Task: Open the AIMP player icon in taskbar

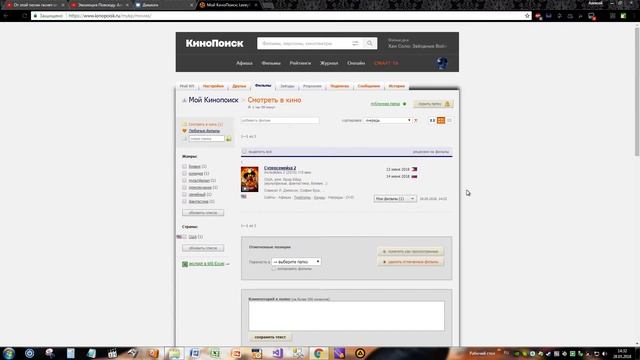Action: (x=360, y=353)
